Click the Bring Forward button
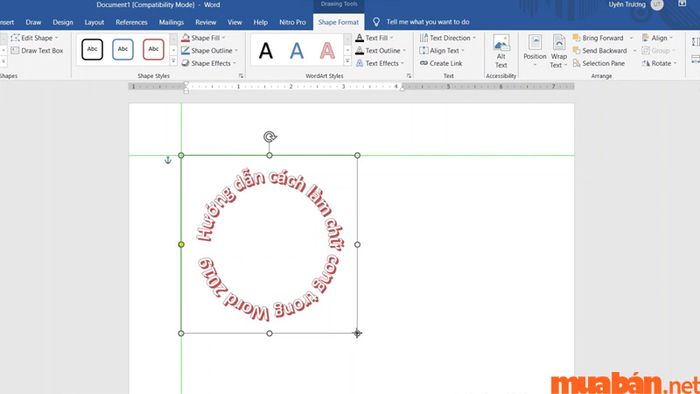700x394 pixels. click(x=598, y=38)
